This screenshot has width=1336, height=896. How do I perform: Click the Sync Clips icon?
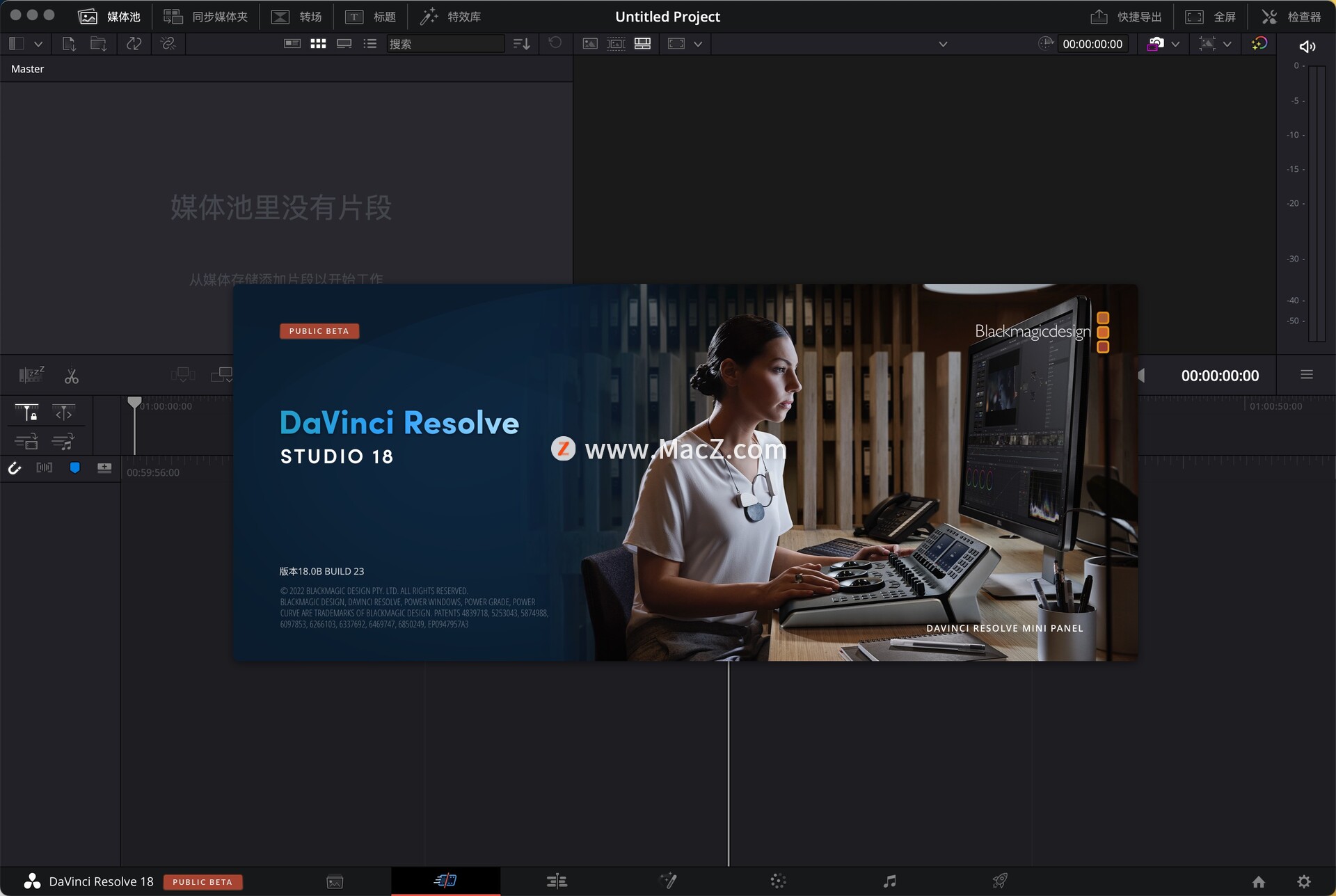[x=134, y=44]
